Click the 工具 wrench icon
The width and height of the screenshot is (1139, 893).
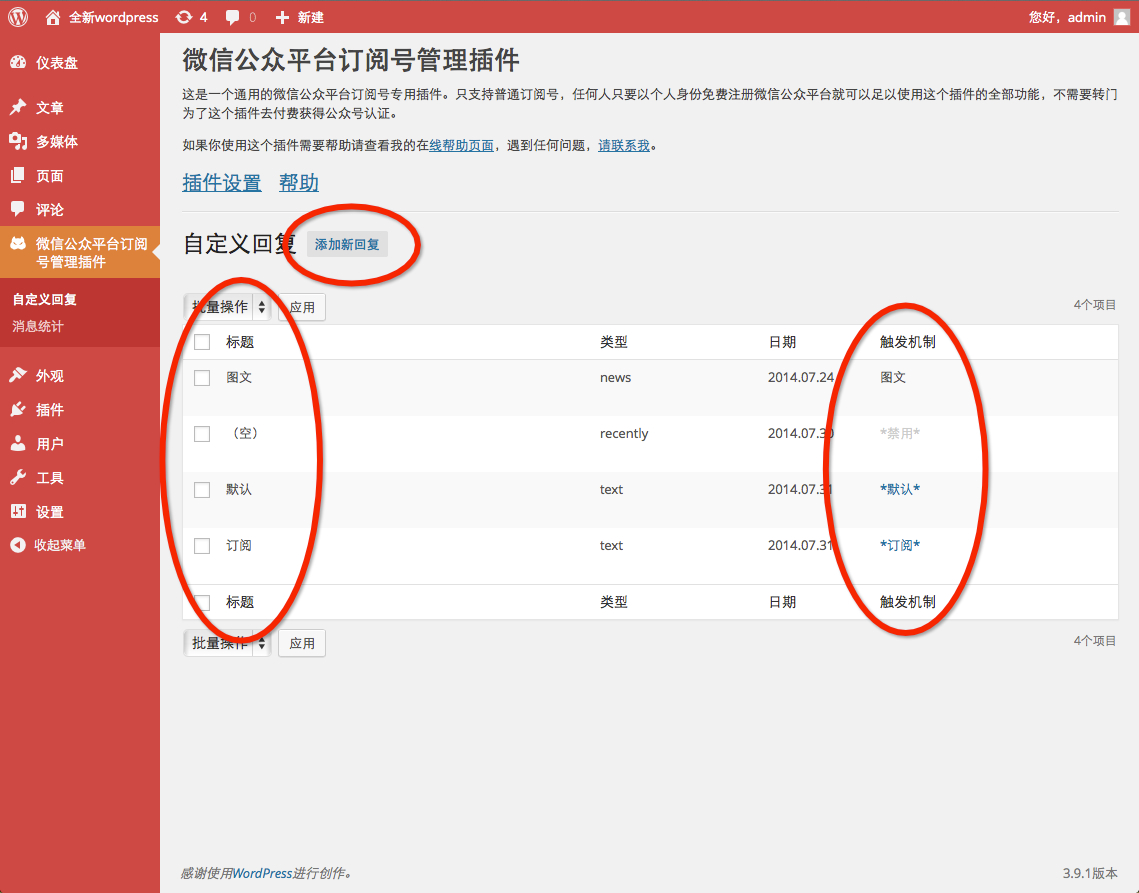click(18, 477)
